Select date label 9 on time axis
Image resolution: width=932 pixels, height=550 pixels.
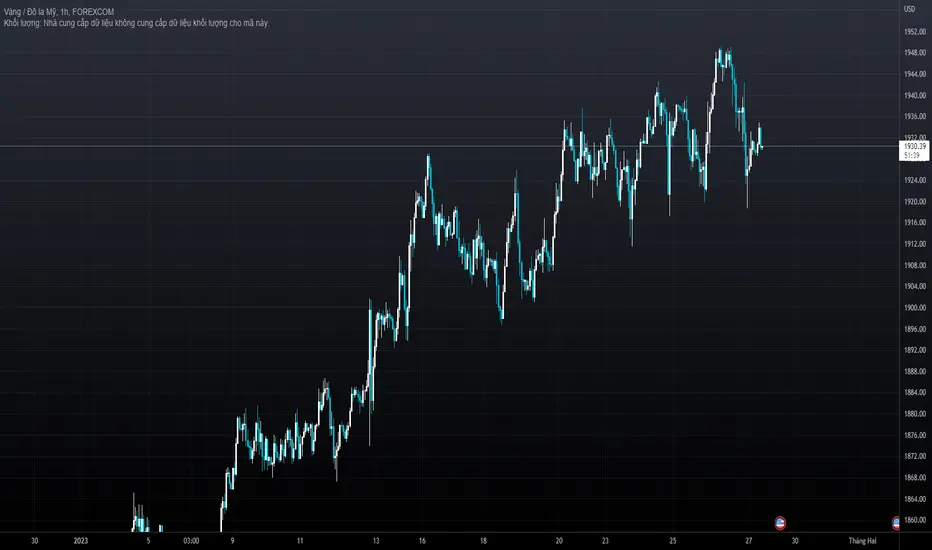(232, 541)
